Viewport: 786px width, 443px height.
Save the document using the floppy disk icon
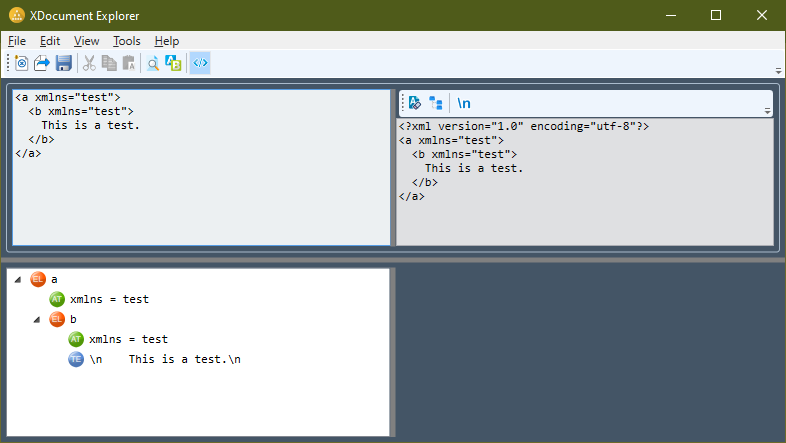pyautogui.click(x=64, y=63)
